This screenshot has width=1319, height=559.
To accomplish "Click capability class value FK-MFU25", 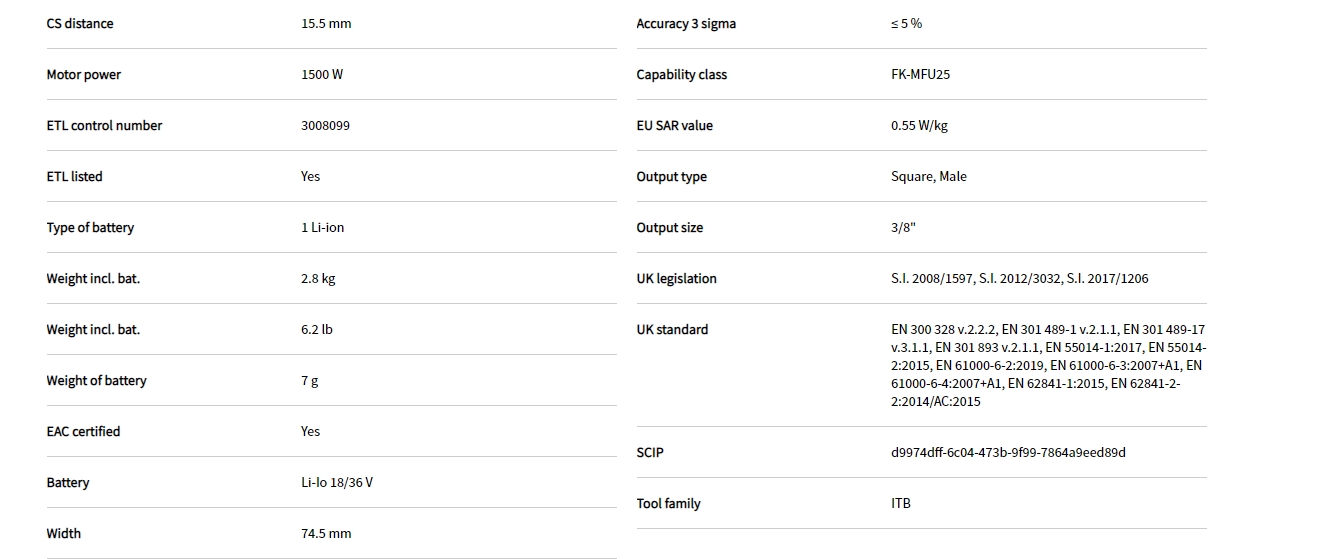I will (920, 75).
